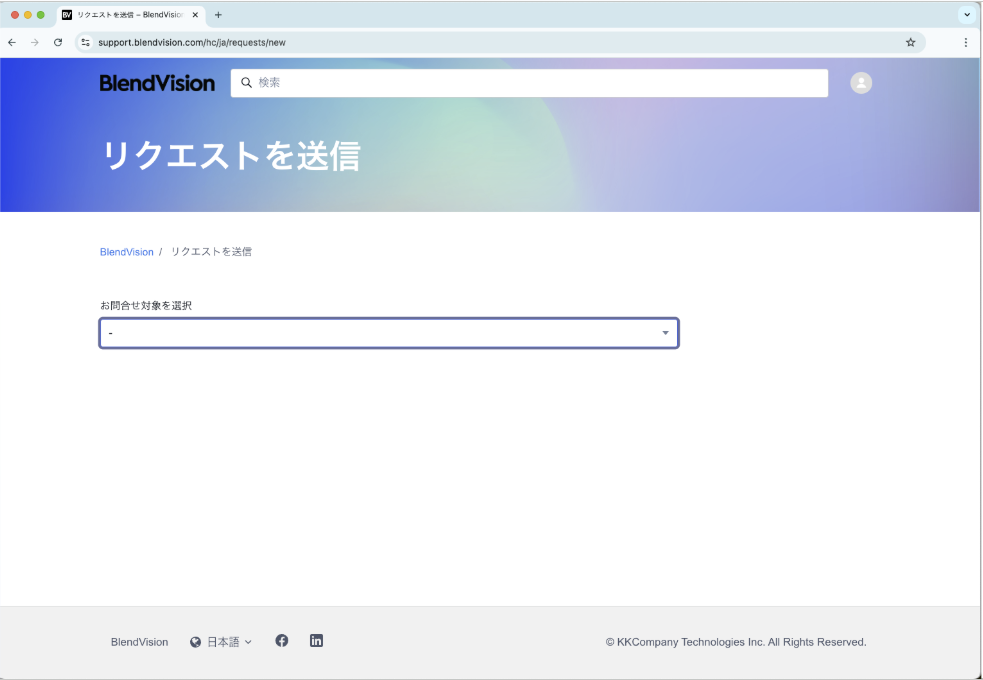Click the address bar URL

[192, 43]
